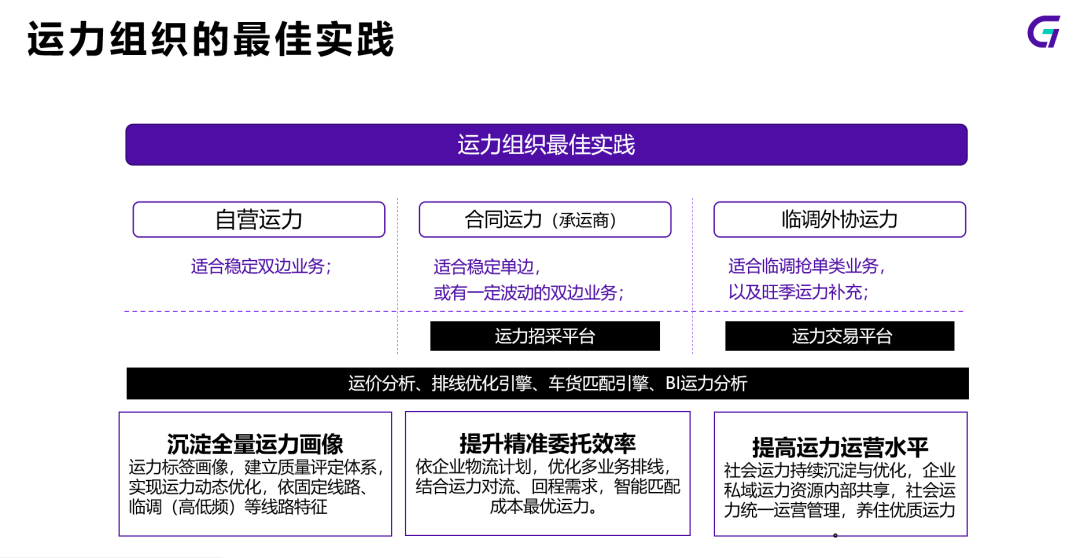
Task: Select the text 或有一定波动的双边业务；
Action: (x=529, y=292)
